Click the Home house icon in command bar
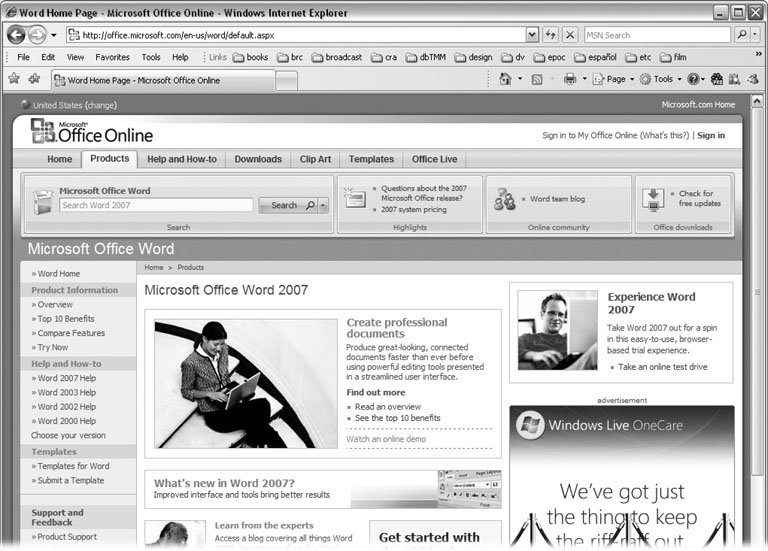This screenshot has width=768, height=551. click(x=505, y=79)
